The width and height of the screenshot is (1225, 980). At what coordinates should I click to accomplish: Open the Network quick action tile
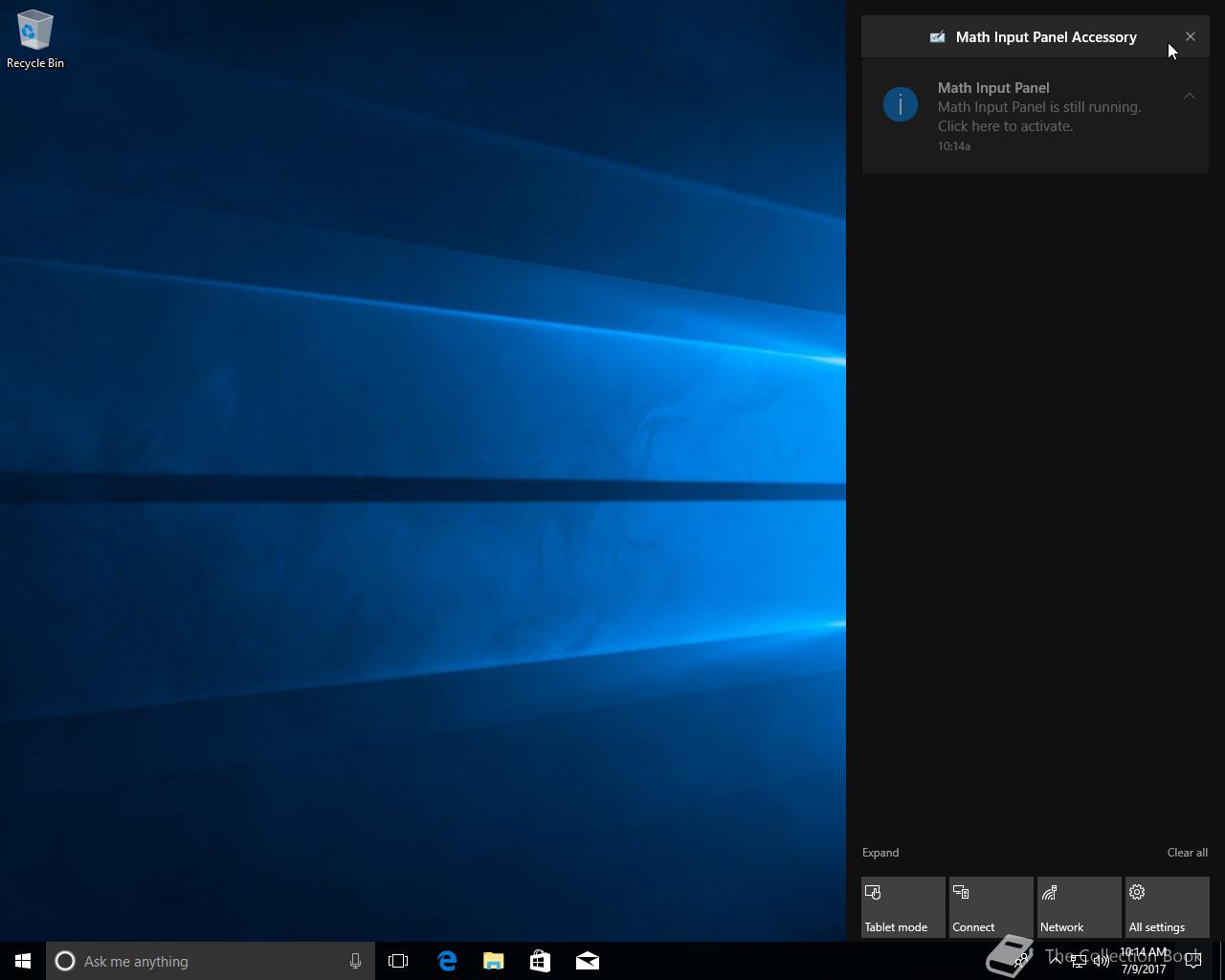(1079, 907)
